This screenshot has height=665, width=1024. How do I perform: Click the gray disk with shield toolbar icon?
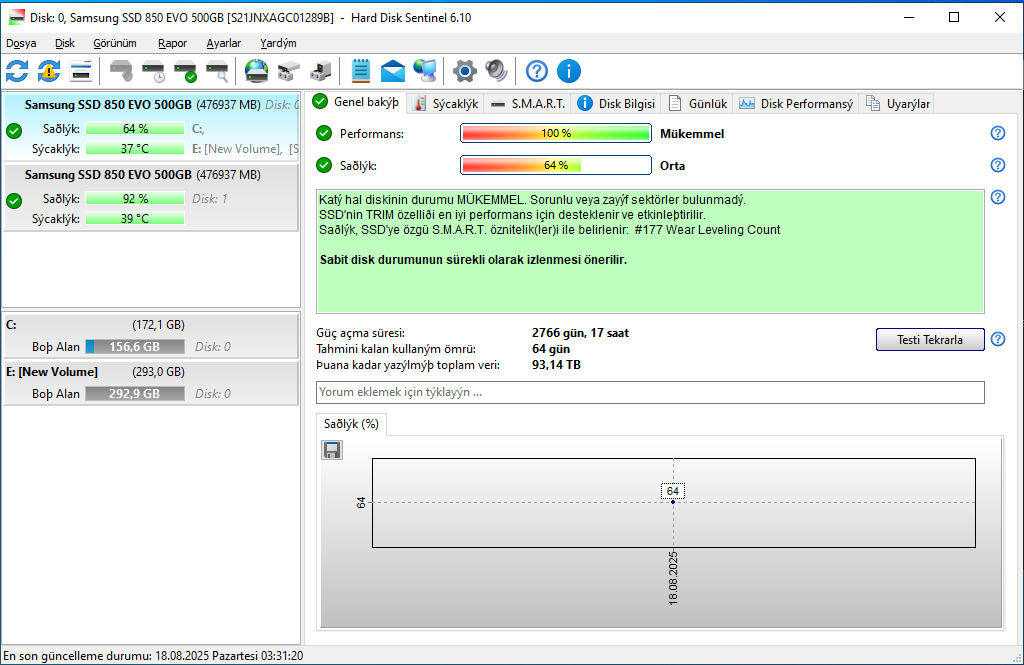coord(121,71)
